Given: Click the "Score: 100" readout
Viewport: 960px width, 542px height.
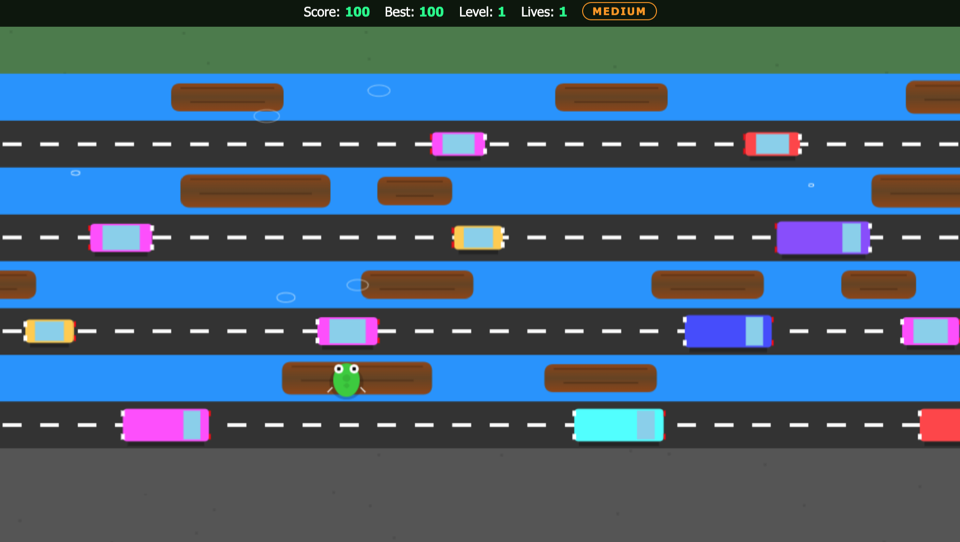Looking at the screenshot, I should pyautogui.click(x=337, y=12).
